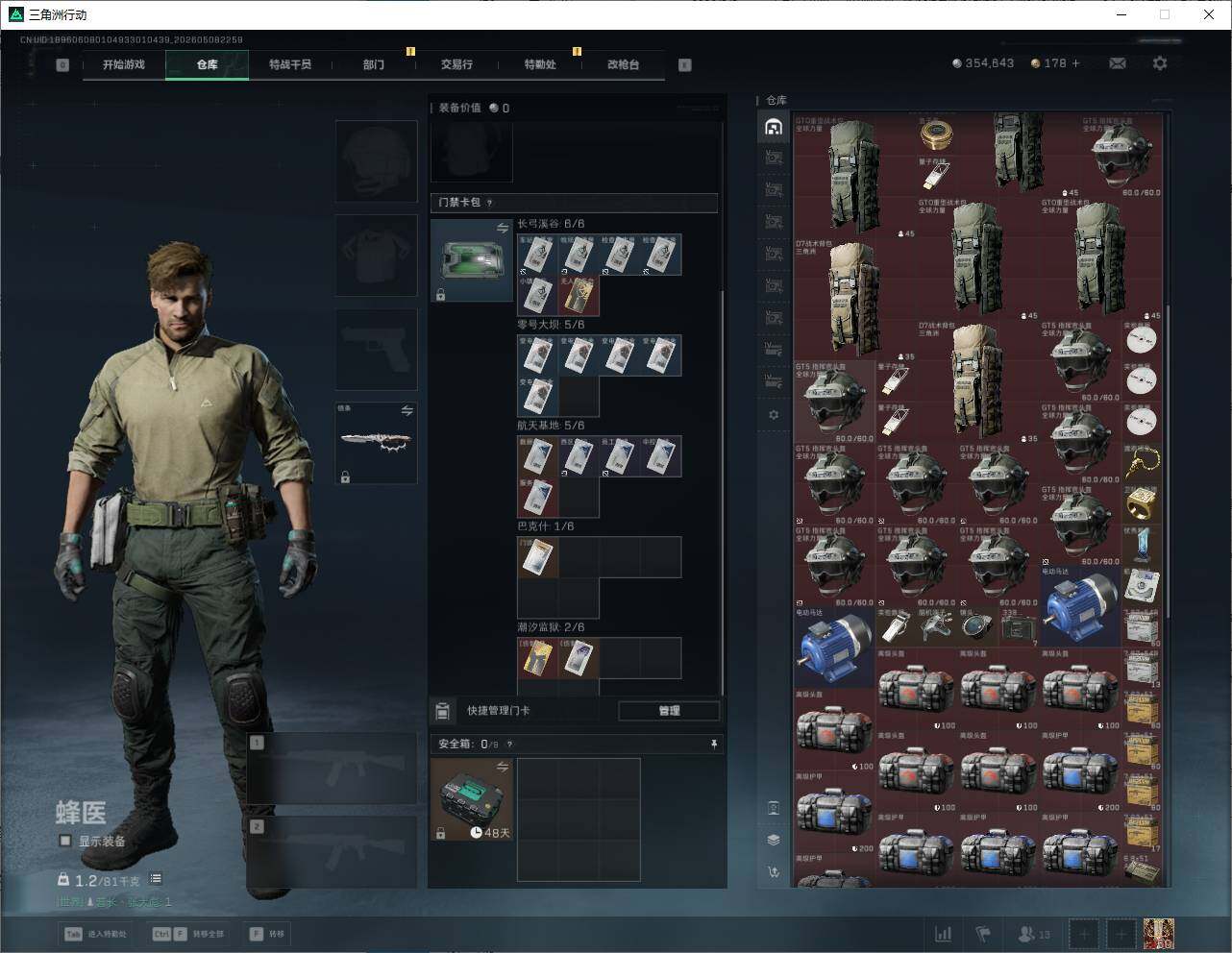The image size is (1232, 953).
Task: Click the player avatar in the bottom corner
Action: coord(1159,934)
